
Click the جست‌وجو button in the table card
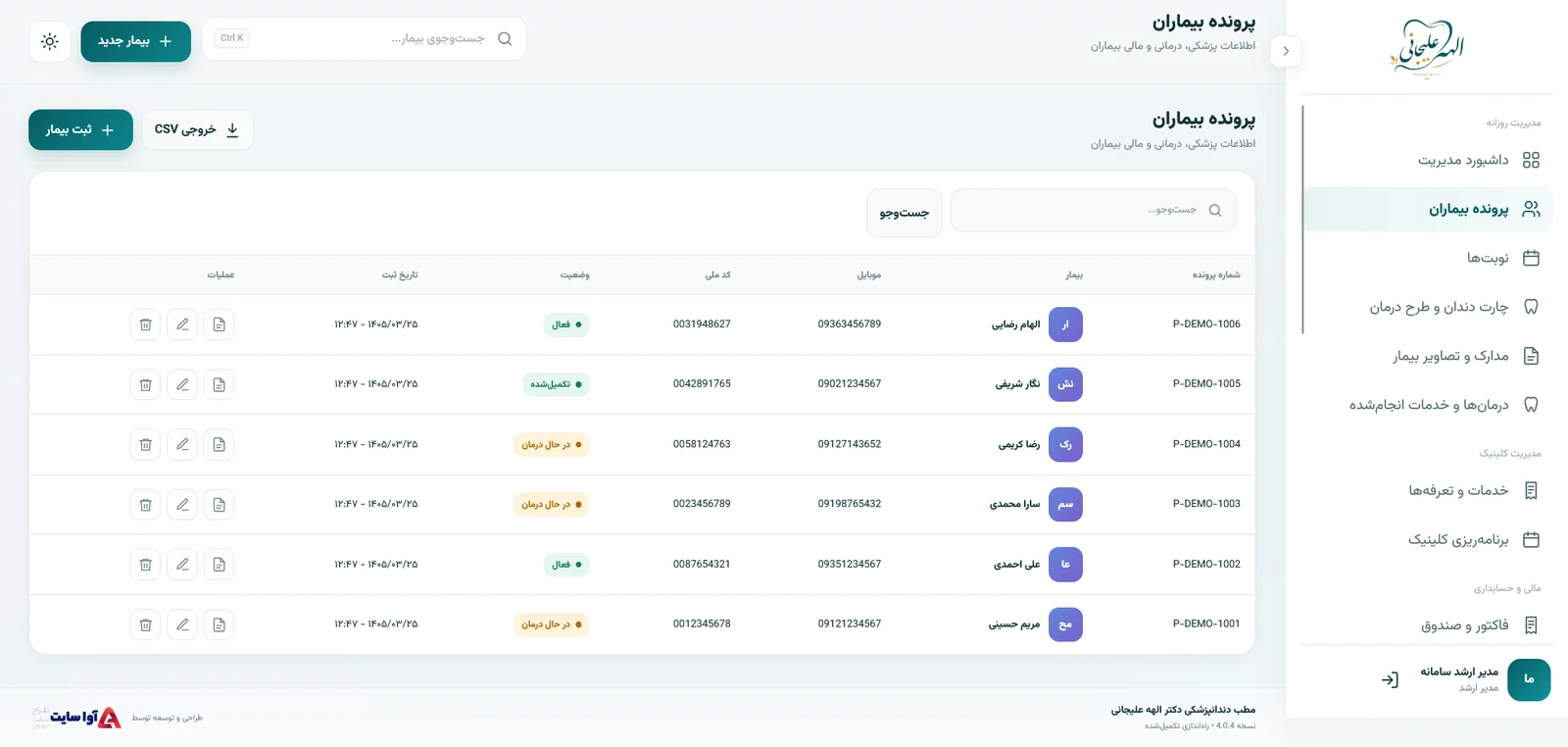(904, 213)
